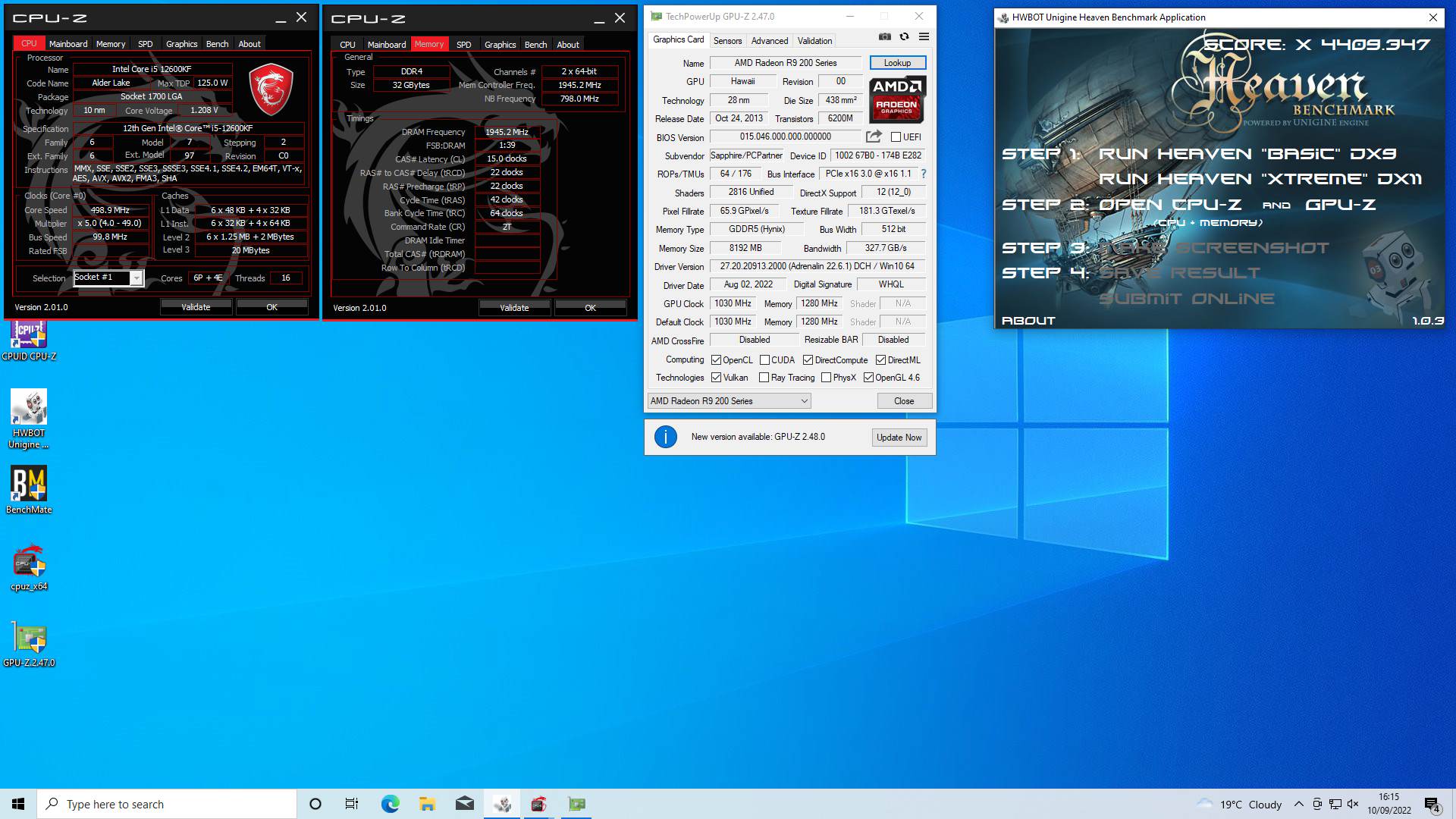Show hidden system tray icons
This screenshot has height=819, width=1456.
click(1298, 804)
